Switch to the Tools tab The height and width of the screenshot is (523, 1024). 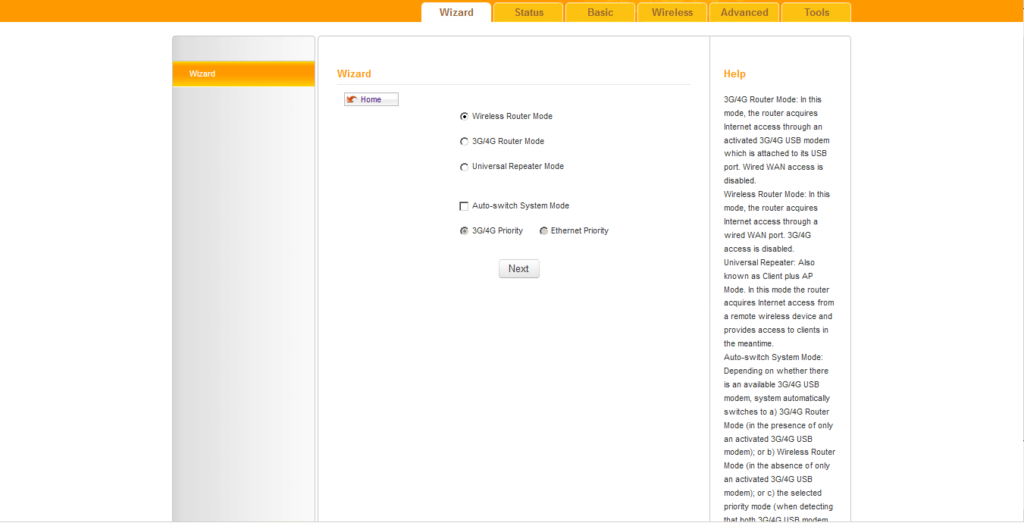tap(816, 12)
